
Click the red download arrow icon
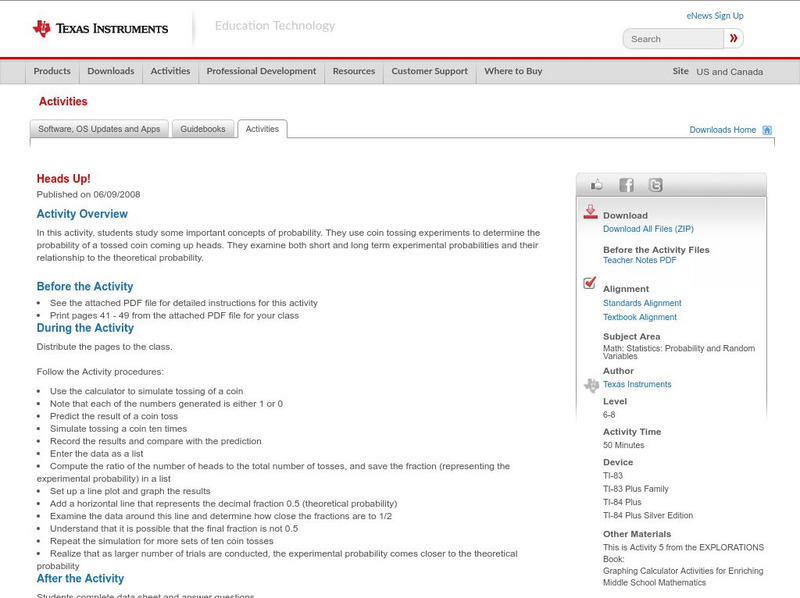point(590,212)
